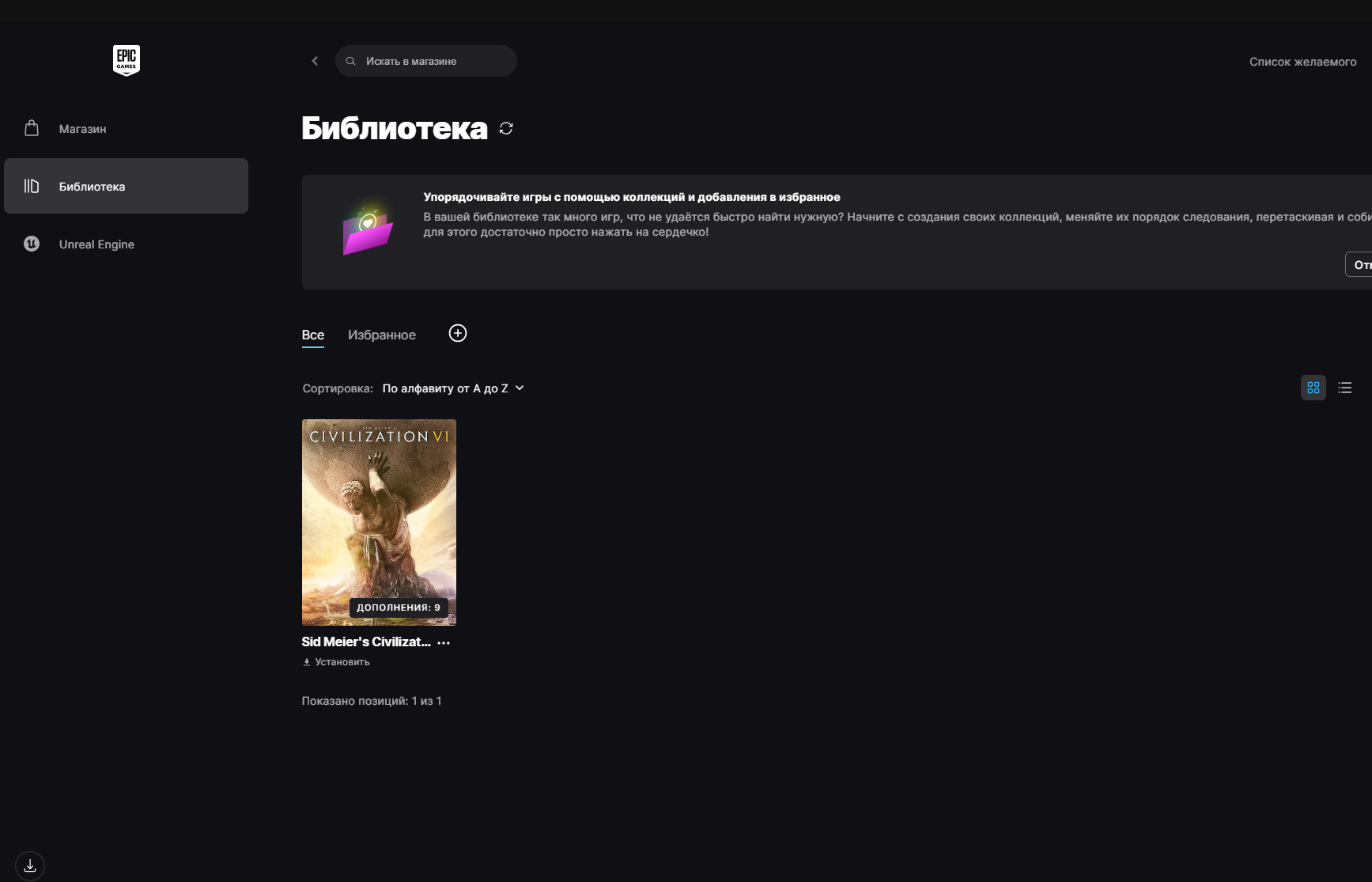Click the Дополнения: 9 add-ons badge
Image resolution: width=1372 pixels, height=882 pixels.
[x=399, y=608]
